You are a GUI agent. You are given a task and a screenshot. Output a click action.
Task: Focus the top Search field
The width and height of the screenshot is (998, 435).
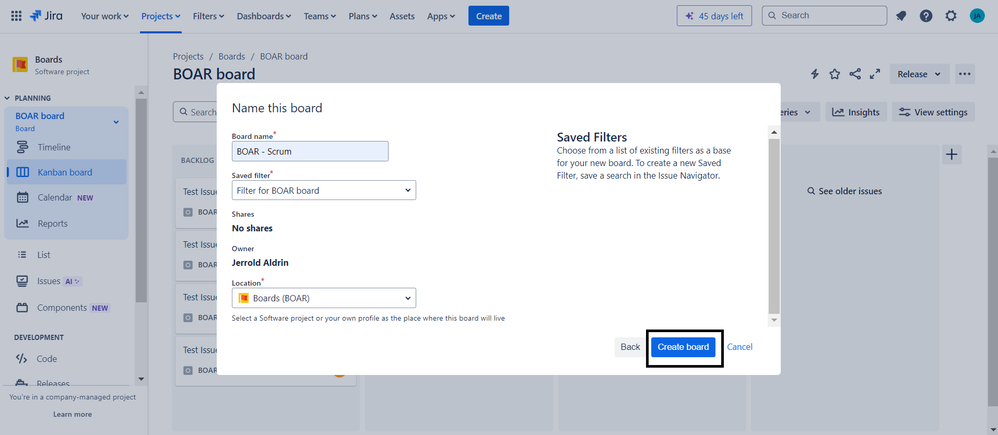click(x=824, y=15)
